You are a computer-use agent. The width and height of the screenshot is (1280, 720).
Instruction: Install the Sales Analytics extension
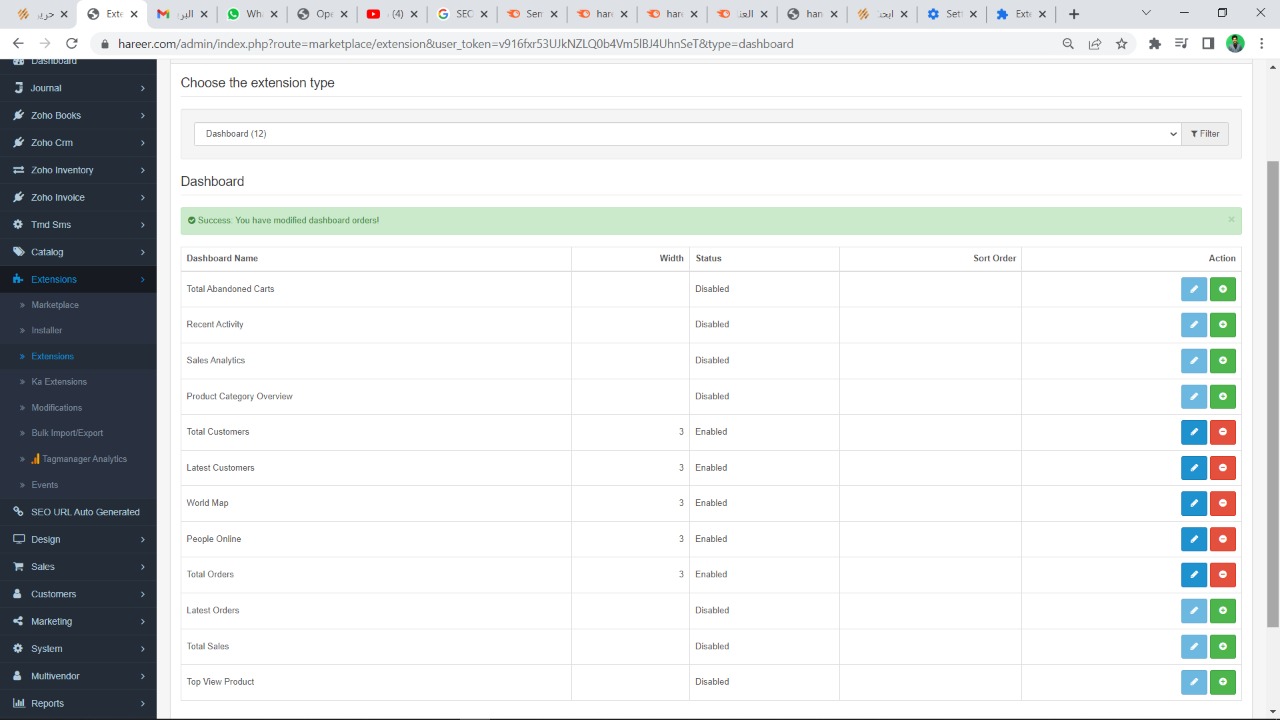coord(1223,361)
